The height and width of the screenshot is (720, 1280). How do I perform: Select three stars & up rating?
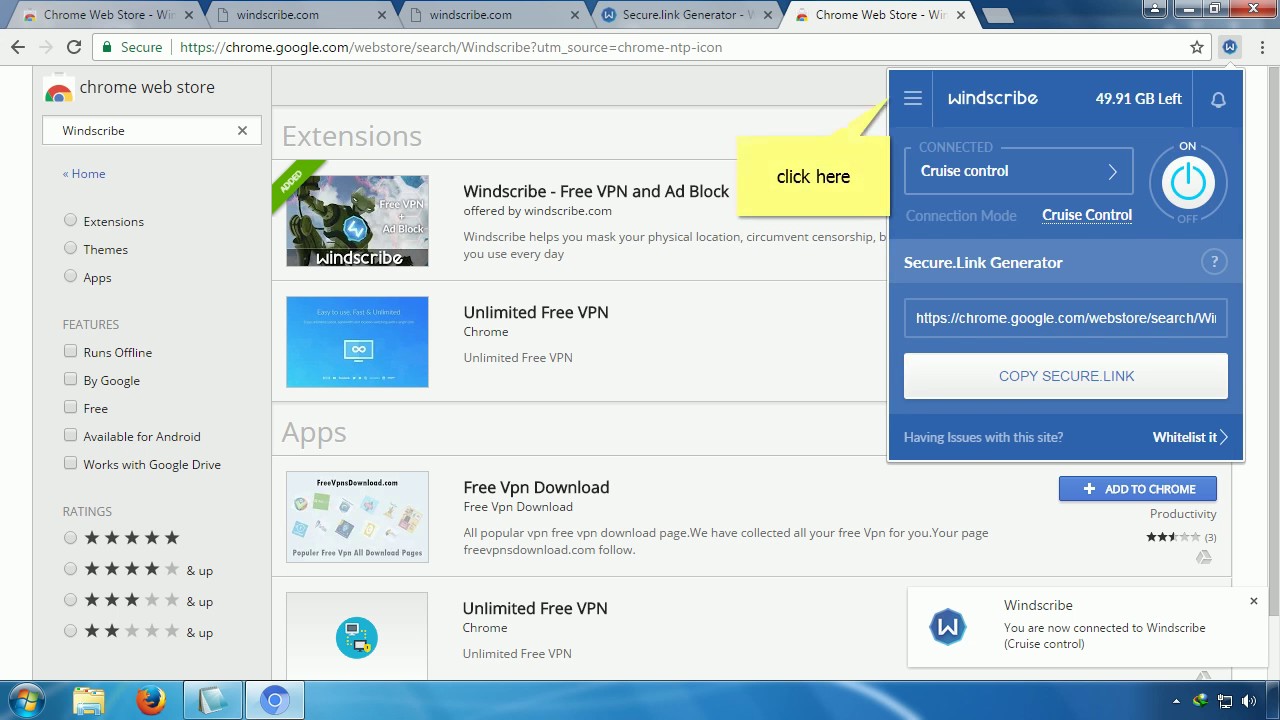[x=70, y=600]
